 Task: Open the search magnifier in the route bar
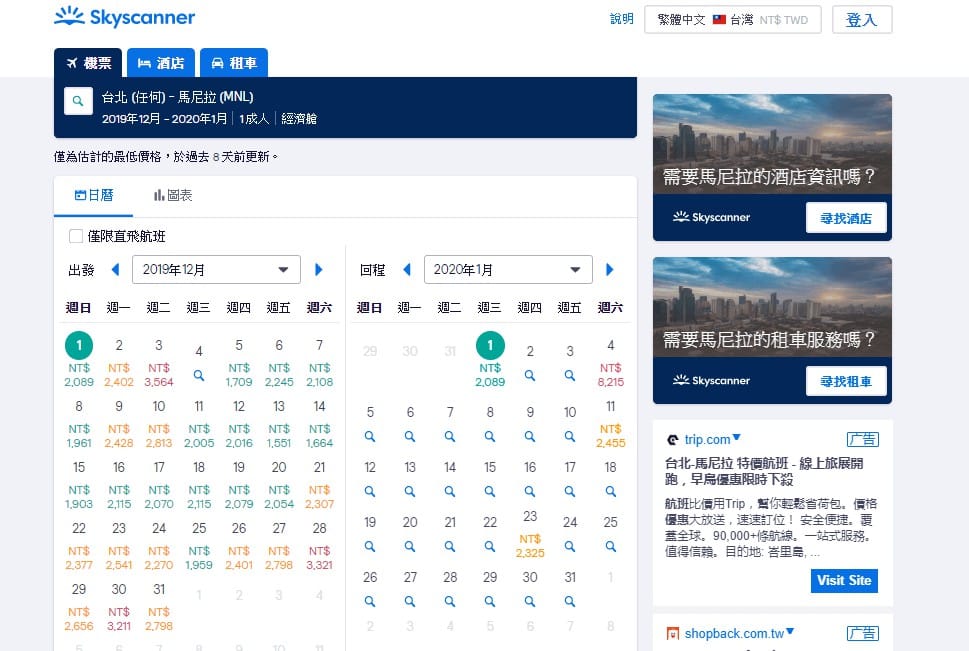(x=78, y=101)
